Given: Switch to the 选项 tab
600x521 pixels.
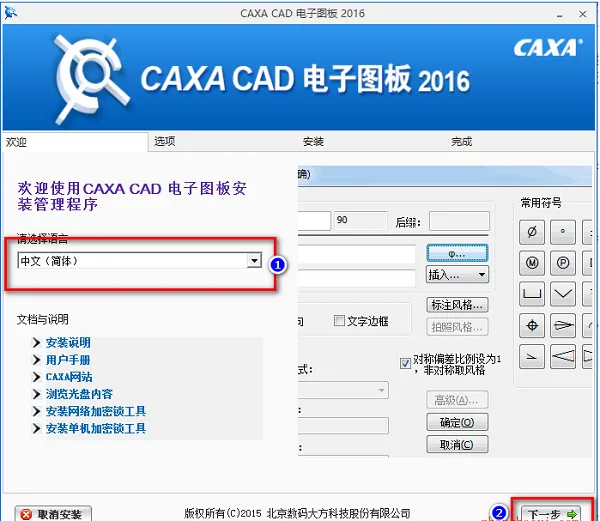Looking at the screenshot, I should pyautogui.click(x=165, y=142).
